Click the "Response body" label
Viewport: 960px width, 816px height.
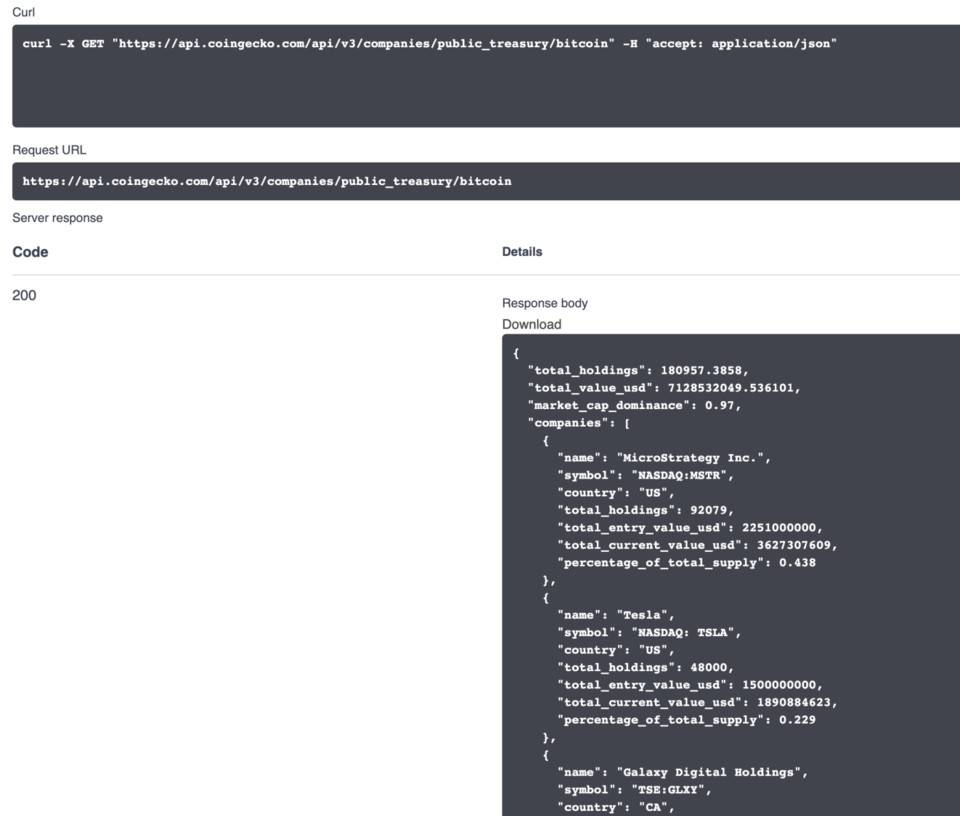[545, 303]
